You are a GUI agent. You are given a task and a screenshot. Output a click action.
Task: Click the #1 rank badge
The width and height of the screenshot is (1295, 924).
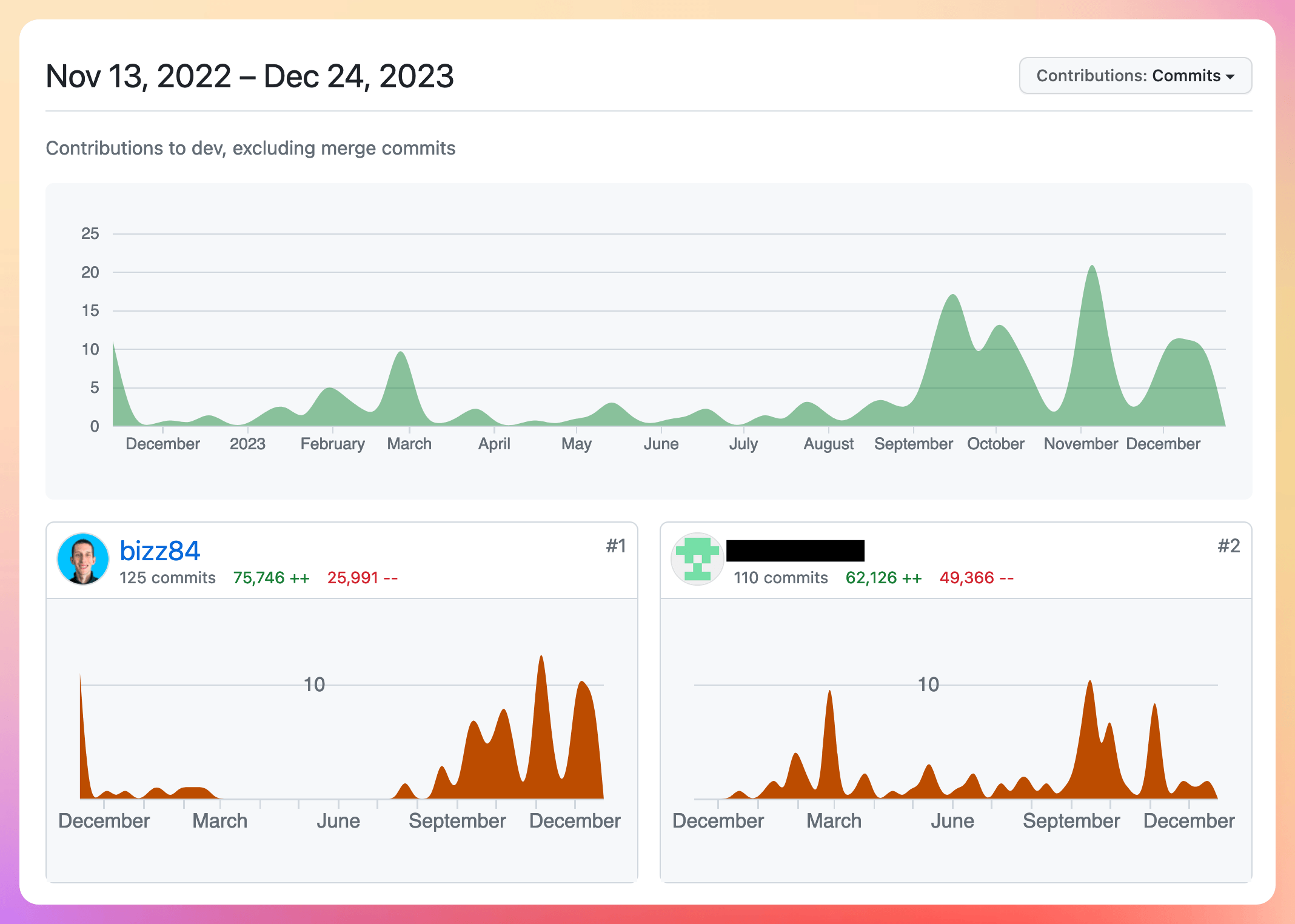point(616,546)
